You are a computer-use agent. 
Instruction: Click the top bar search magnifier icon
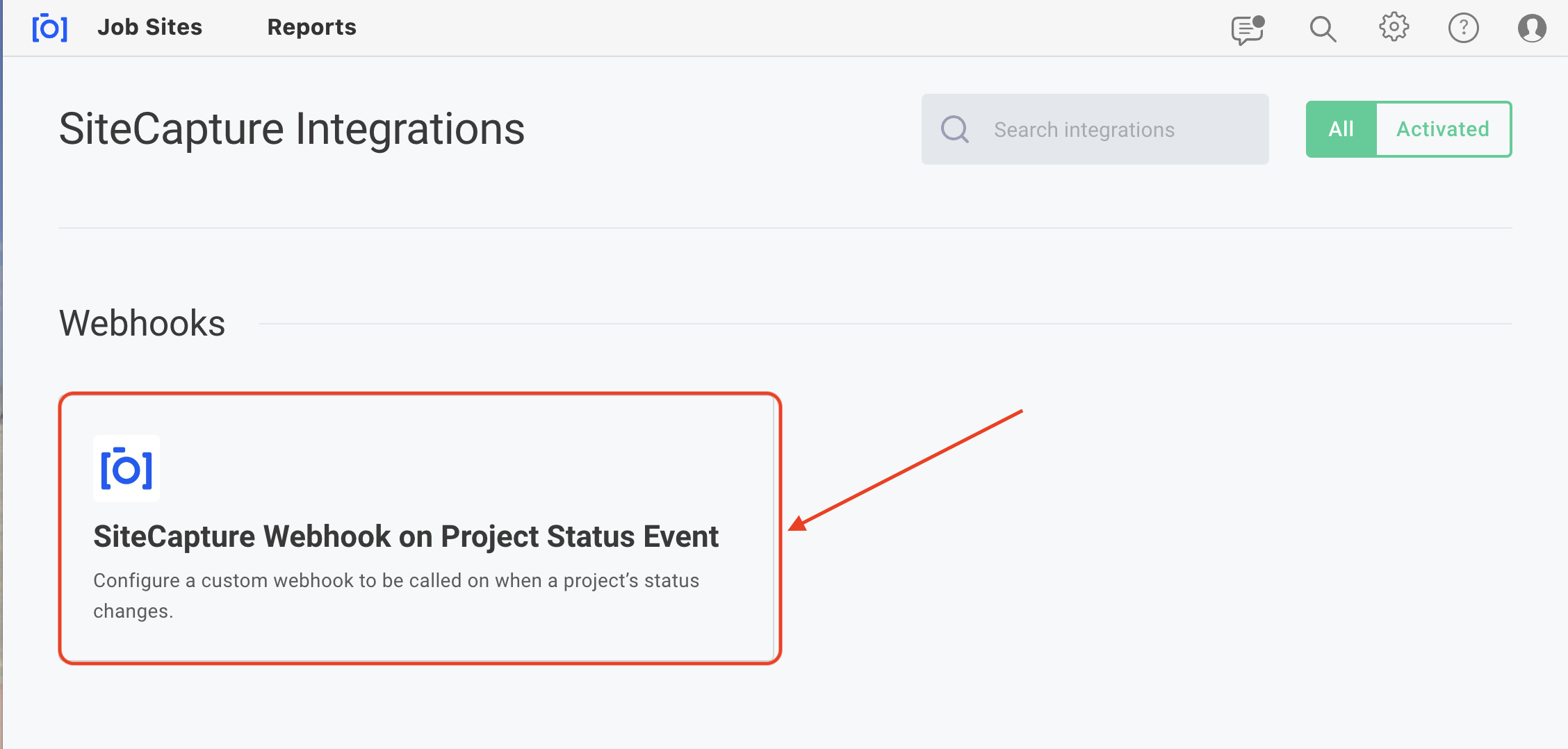tap(1323, 29)
